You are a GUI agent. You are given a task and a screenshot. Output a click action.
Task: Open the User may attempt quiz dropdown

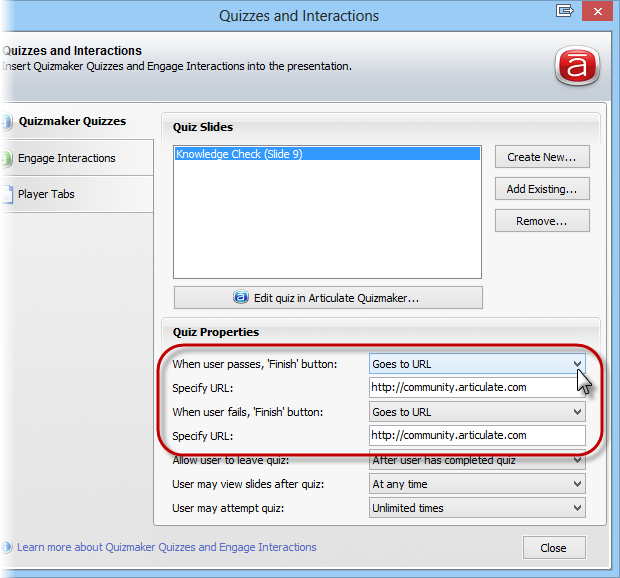(x=477, y=508)
